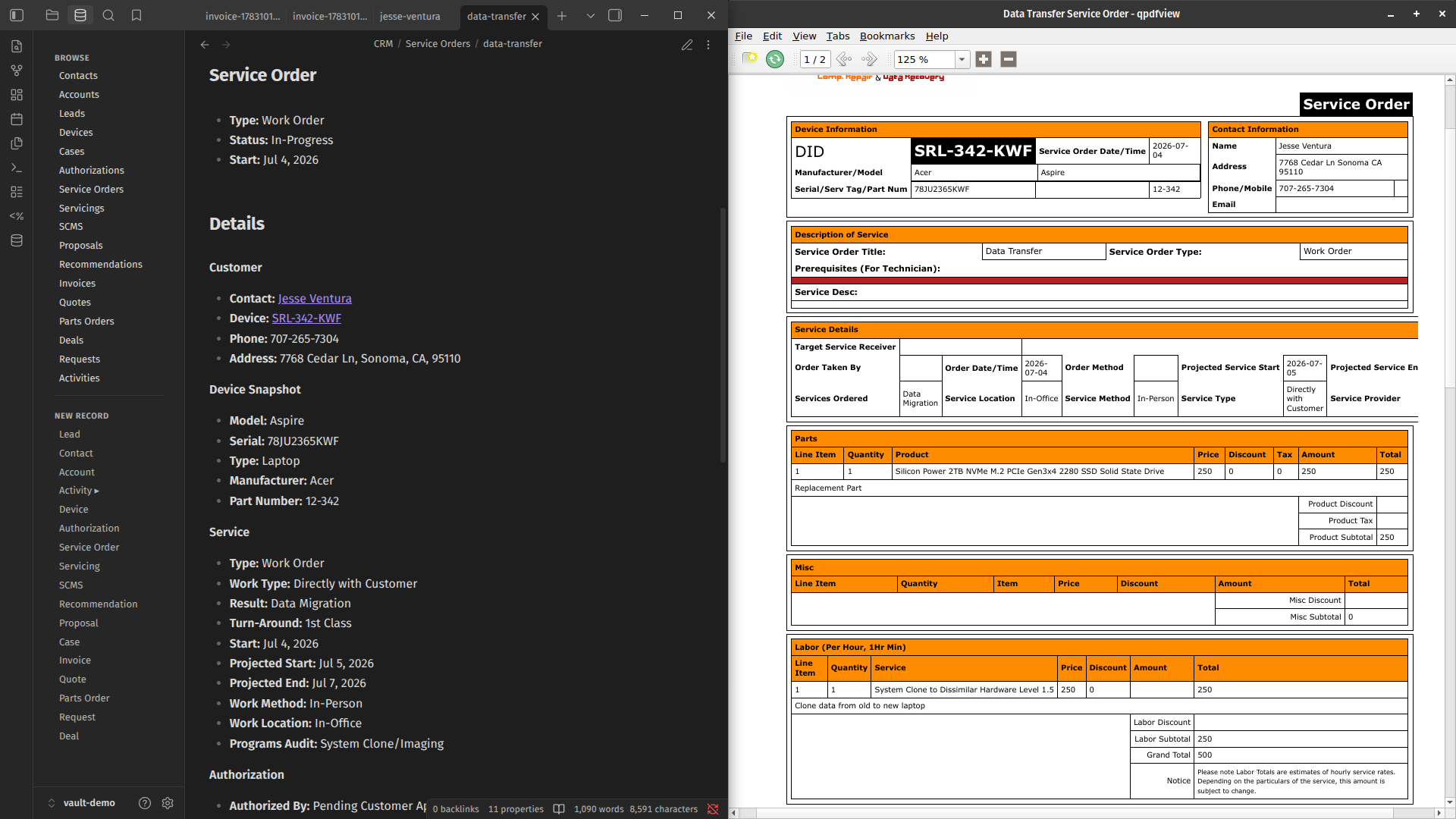Open the bookmarks icon in top bar

click(x=136, y=15)
